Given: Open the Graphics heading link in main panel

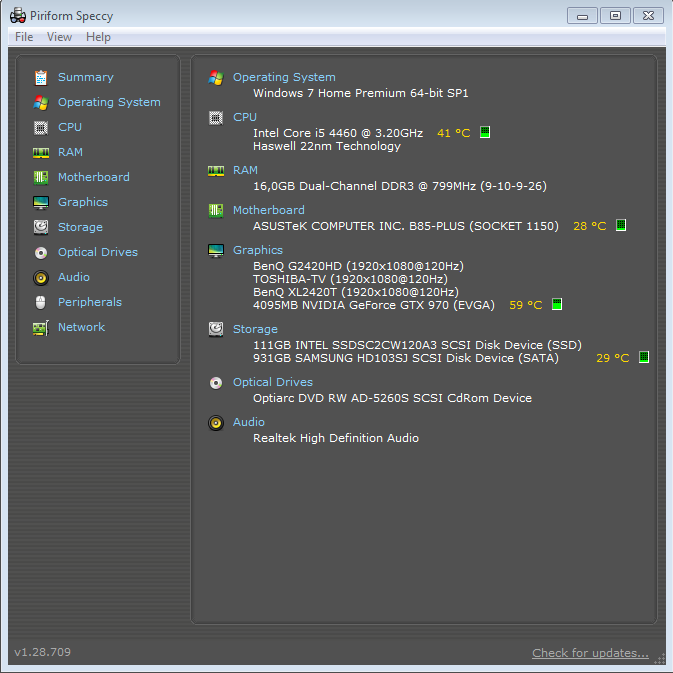Looking at the screenshot, I should pos(258,250).
